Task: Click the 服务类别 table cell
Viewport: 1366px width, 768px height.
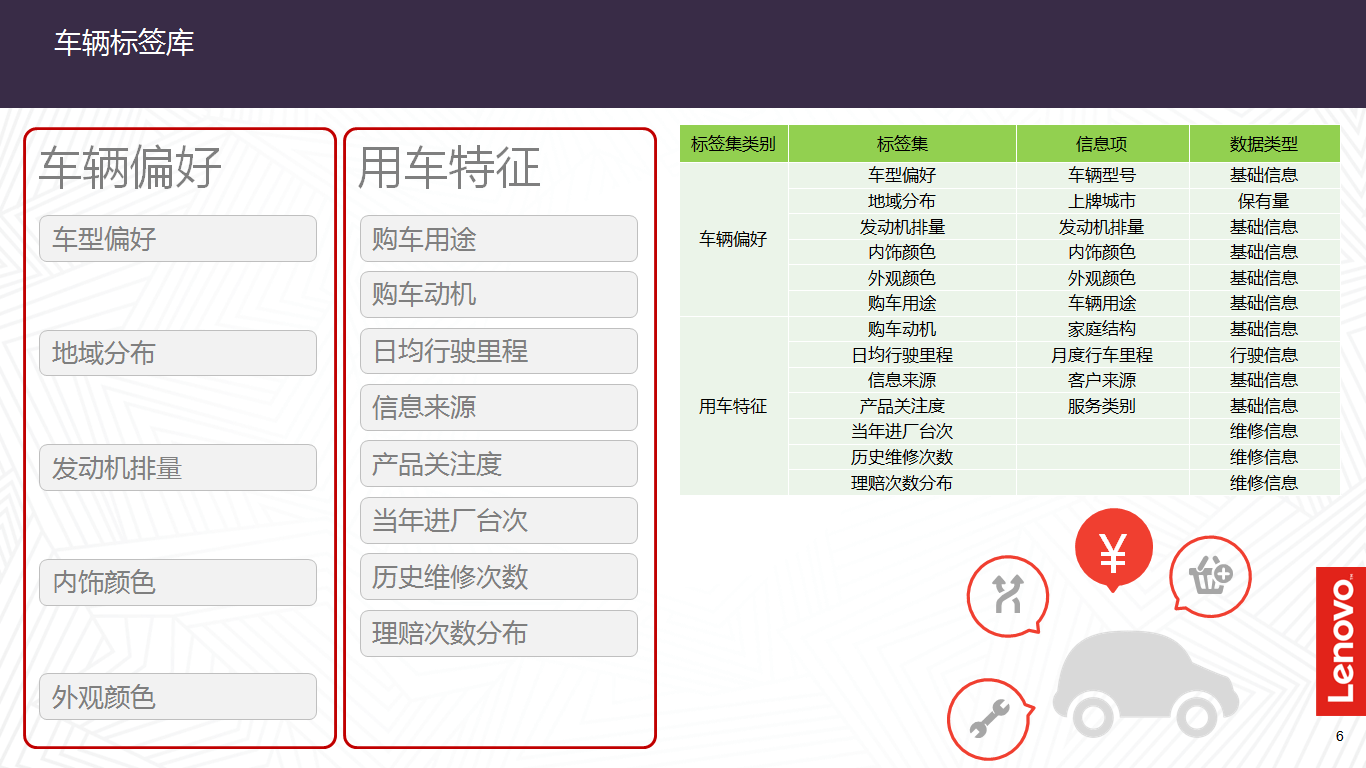Action: coord(1102,406)
